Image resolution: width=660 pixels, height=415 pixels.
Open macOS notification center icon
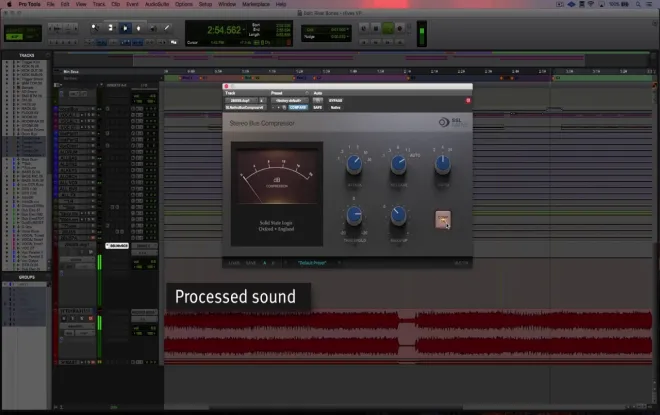click(x=649, y=4)
